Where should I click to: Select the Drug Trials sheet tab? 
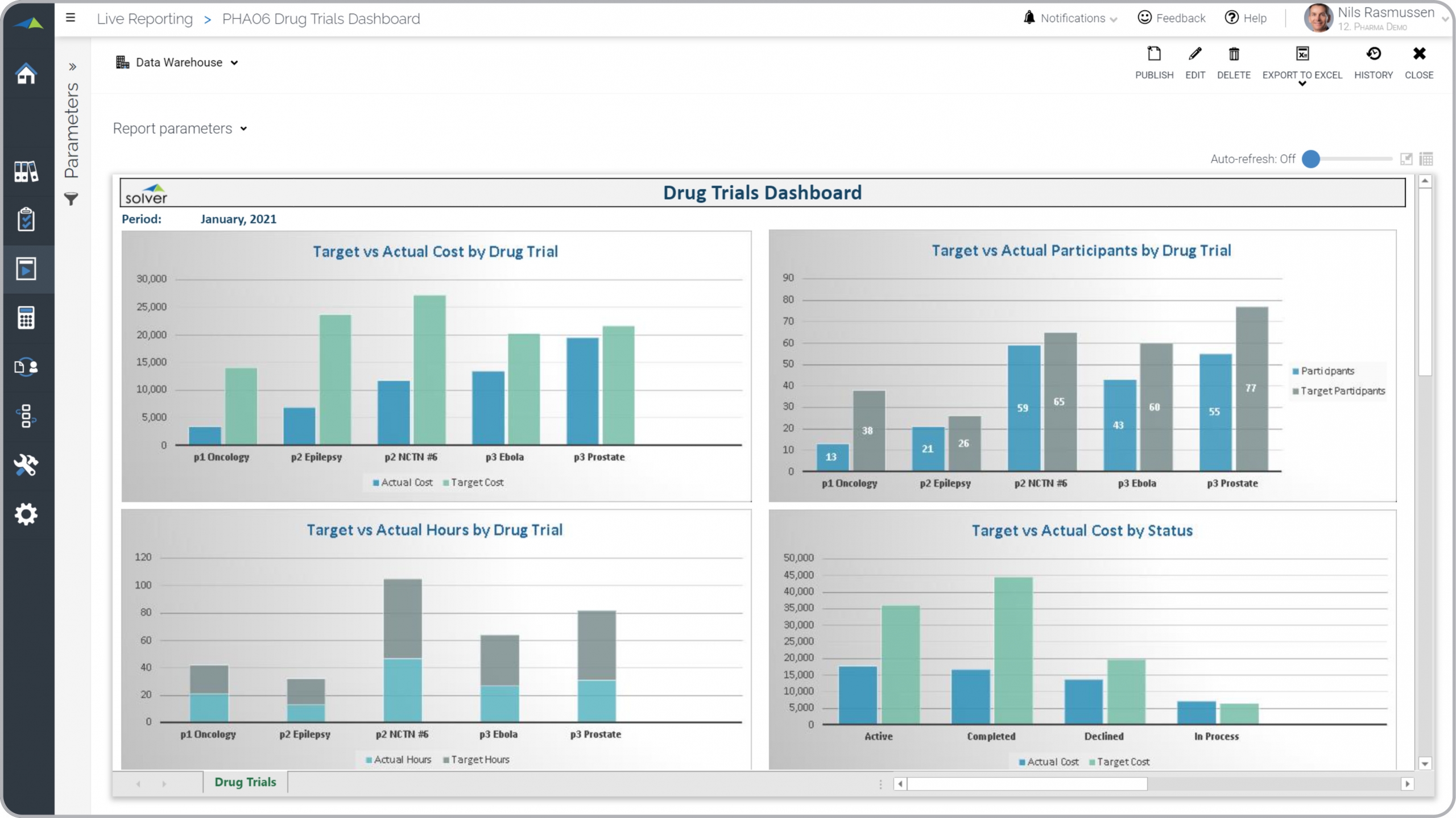click(245, 782)
